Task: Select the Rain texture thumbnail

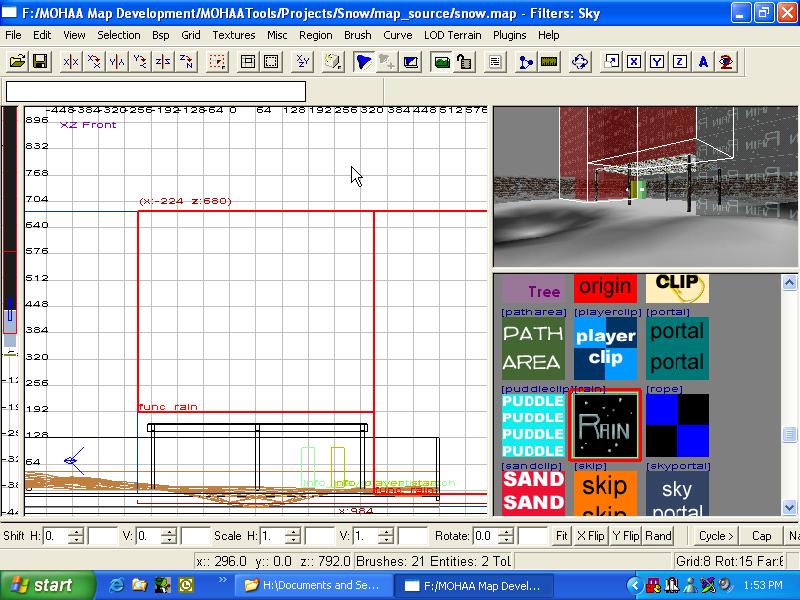Action: [x=605, y=427]
